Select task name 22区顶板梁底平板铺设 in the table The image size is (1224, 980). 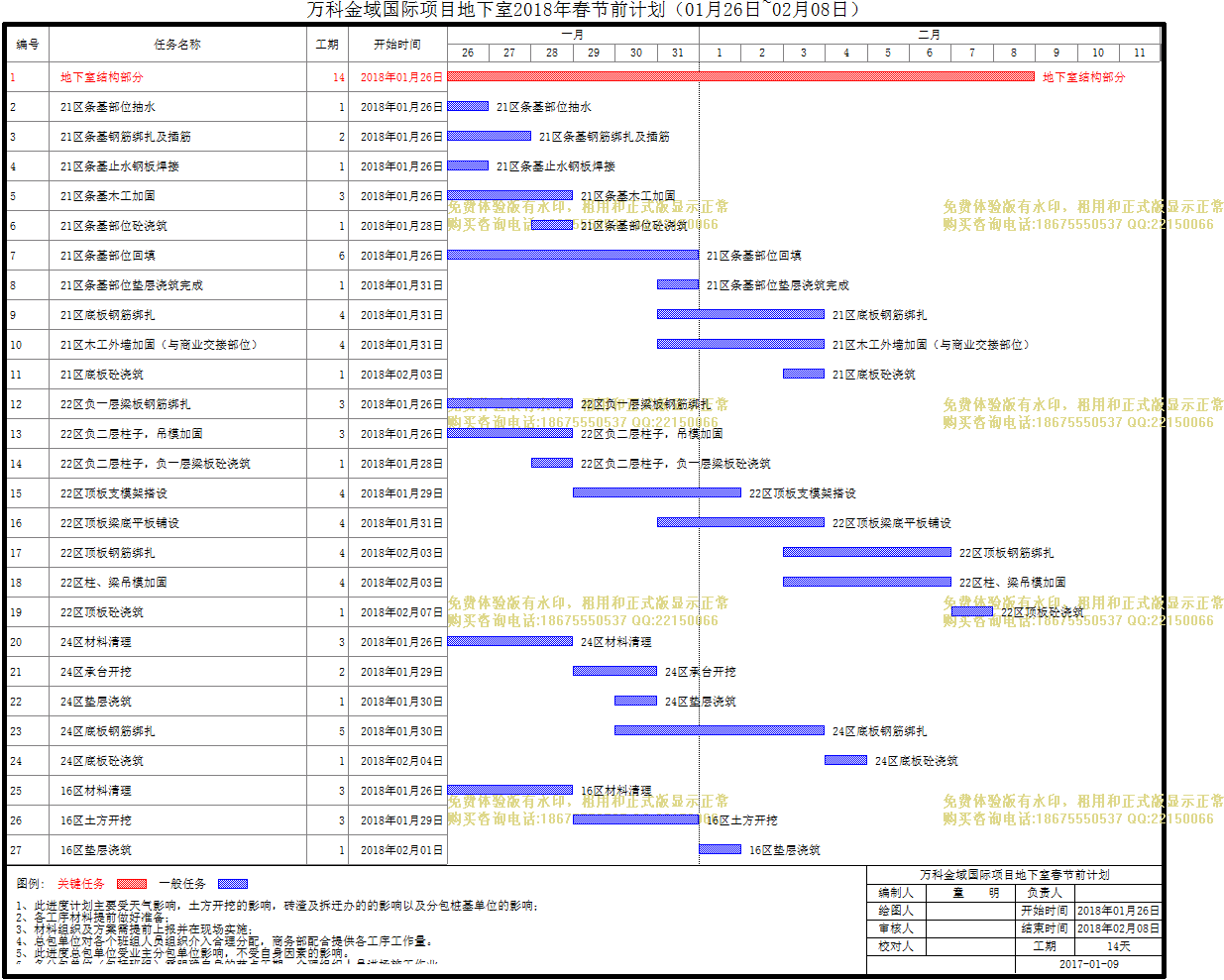pos(120,523)
